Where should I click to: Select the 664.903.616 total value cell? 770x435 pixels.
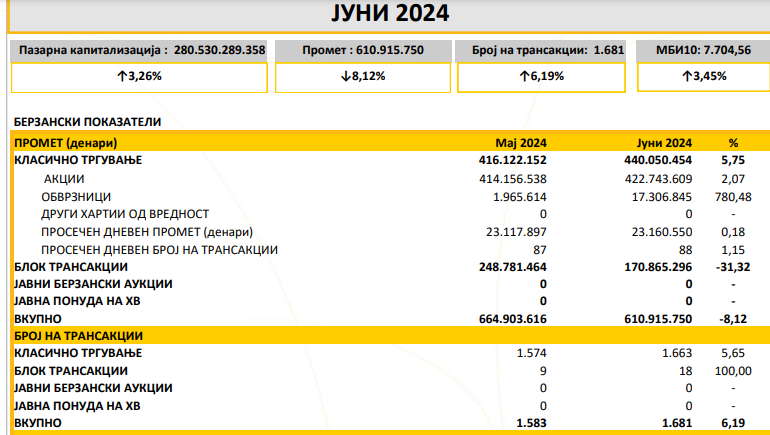click(x=506, y=318)
